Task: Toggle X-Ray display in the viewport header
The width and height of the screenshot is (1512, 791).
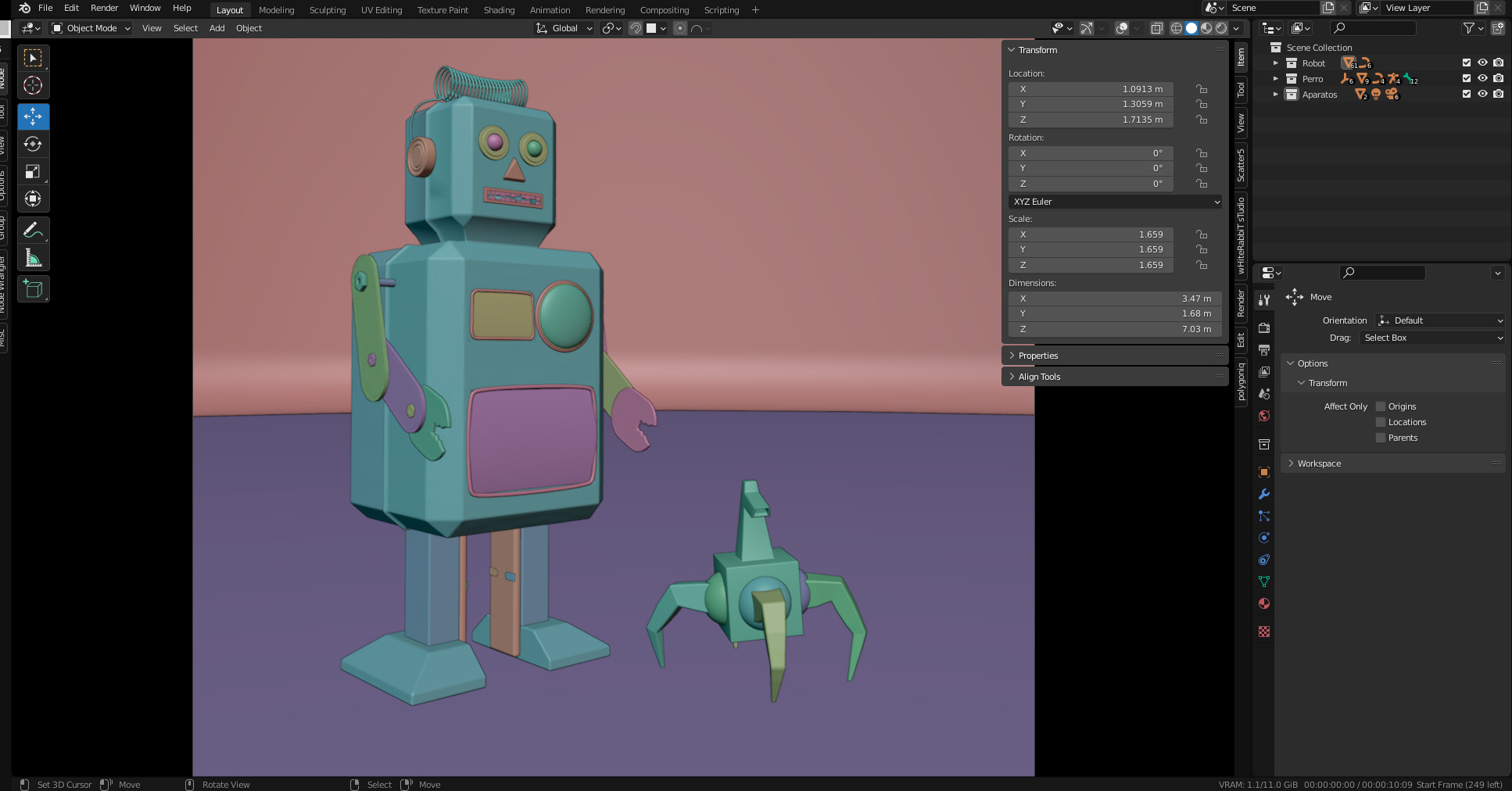Action: click(x=1157, y=28)
